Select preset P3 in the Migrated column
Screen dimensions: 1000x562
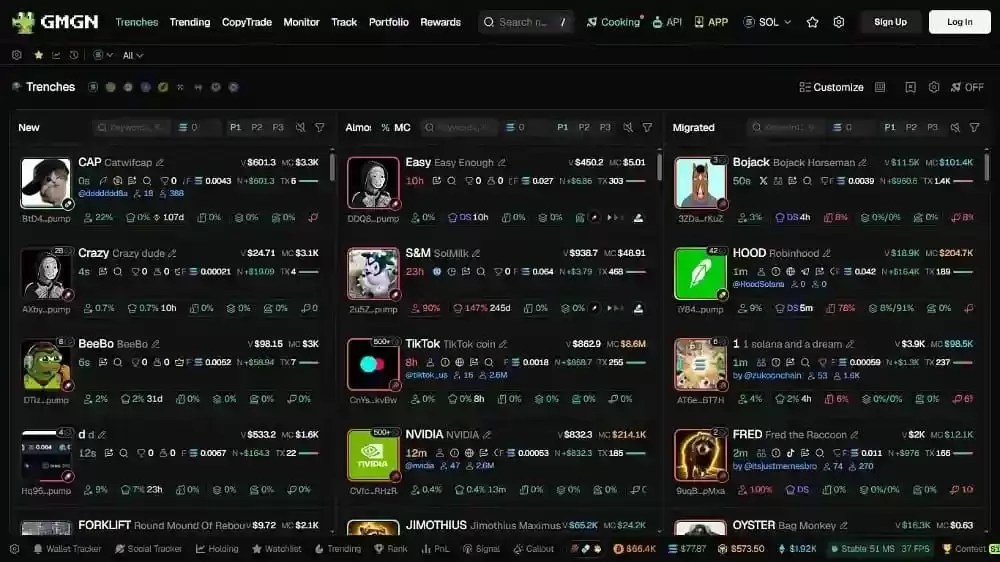932,127
